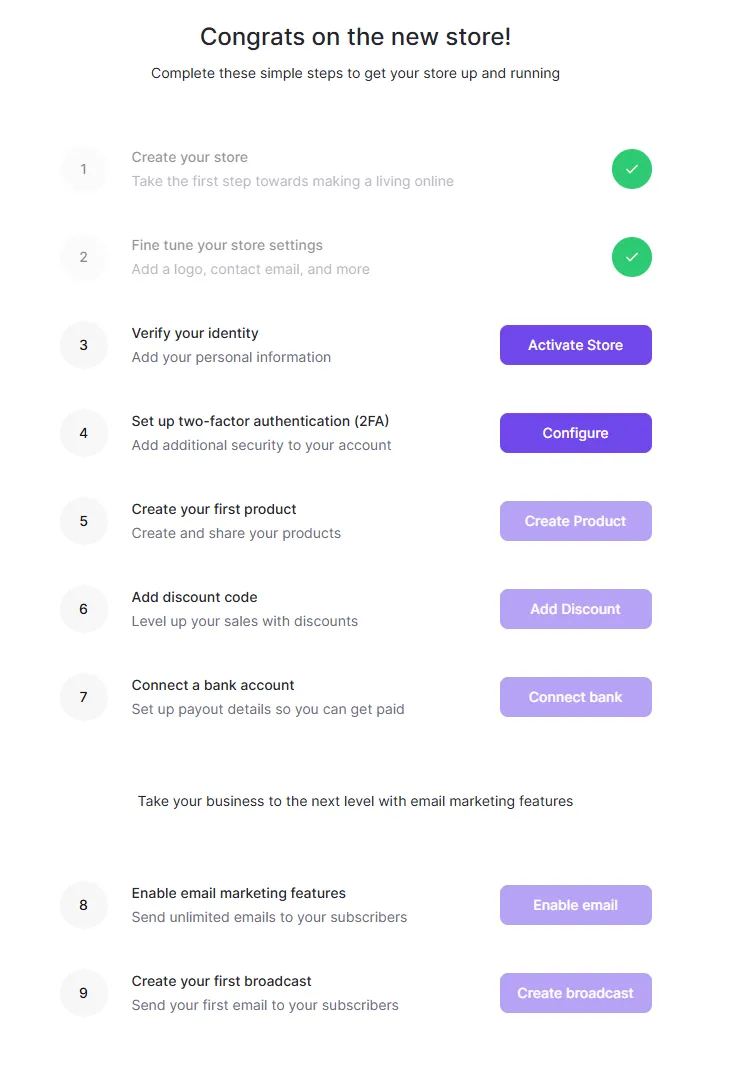
Task: Click the Create Product button
Action: click(575, 521)
